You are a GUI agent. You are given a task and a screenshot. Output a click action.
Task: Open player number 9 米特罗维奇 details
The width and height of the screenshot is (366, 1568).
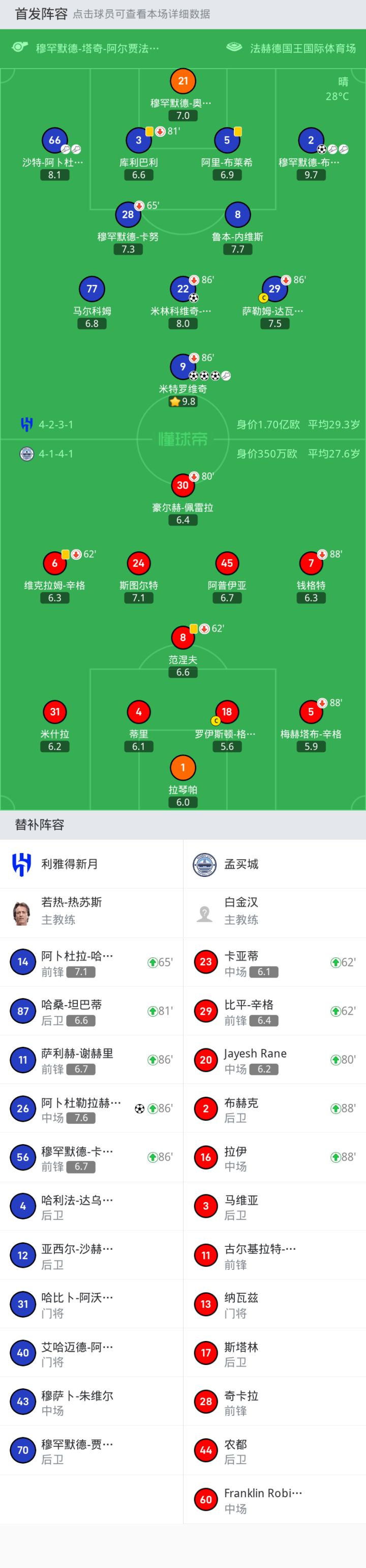tap(182, 366)
